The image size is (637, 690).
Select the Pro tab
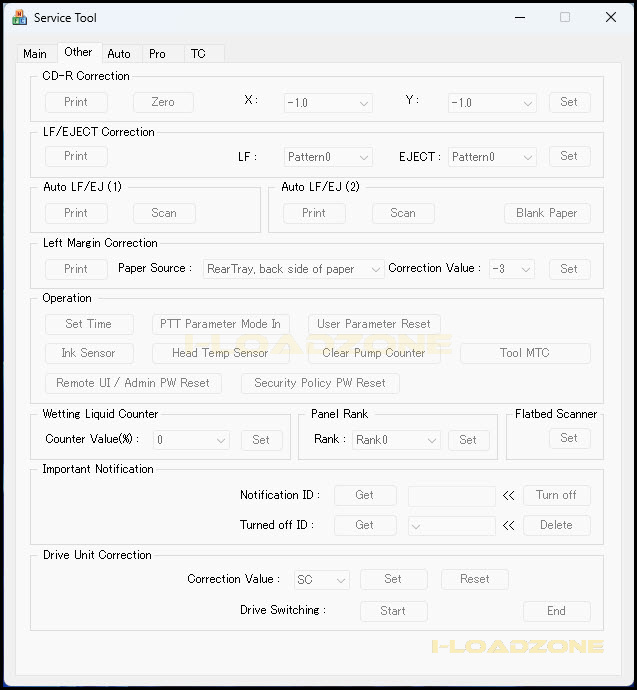157,54
